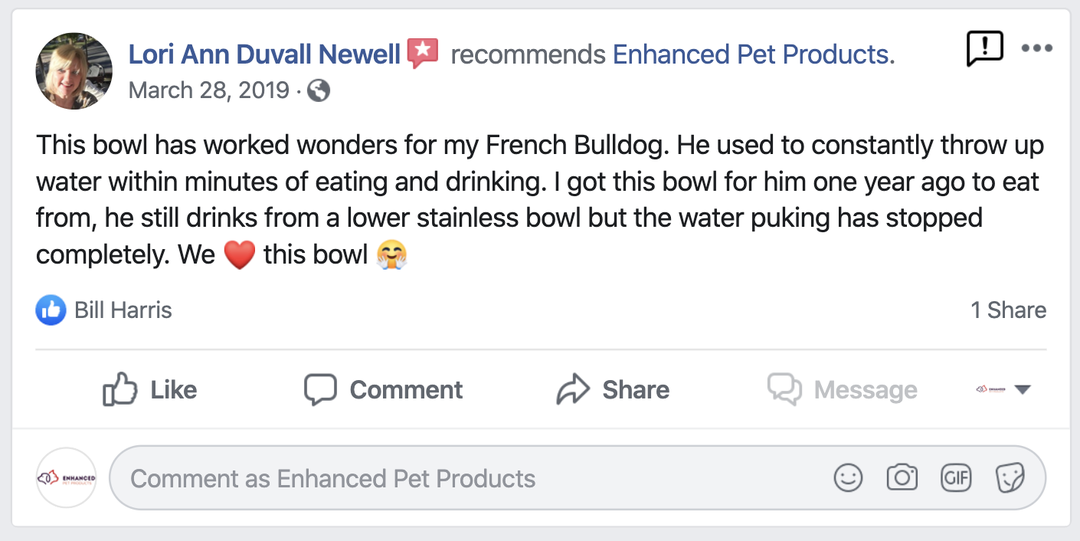This screenshot has width=1080, height=541.
Task: Click the globe public privacy icon
Action: (x=319, y=91)
